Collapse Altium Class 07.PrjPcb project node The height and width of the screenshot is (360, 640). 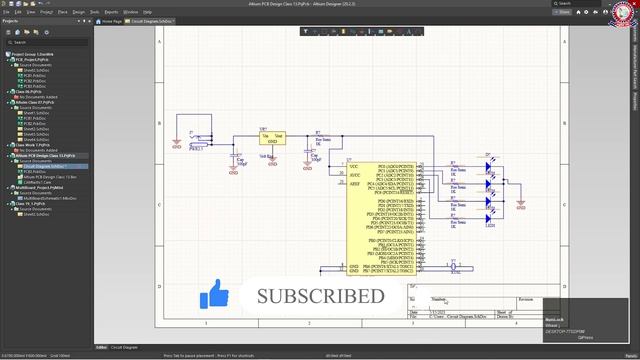(8, 102)
